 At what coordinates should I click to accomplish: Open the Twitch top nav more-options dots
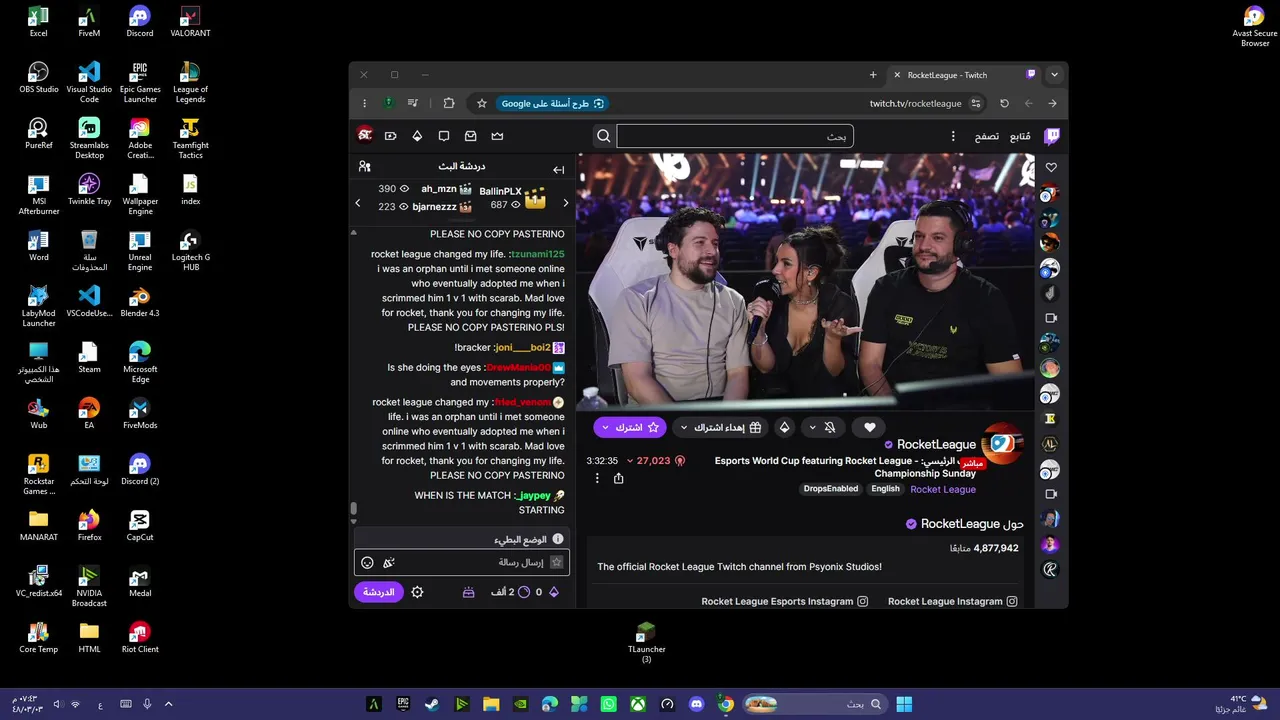[953, 136]
